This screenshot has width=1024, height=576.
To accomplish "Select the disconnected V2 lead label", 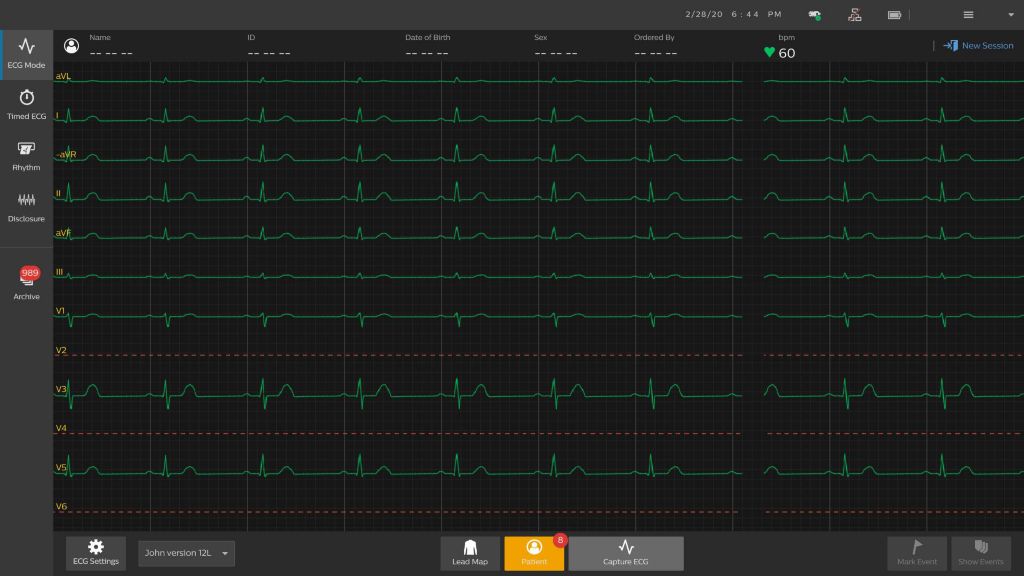I will click(61, 350).
